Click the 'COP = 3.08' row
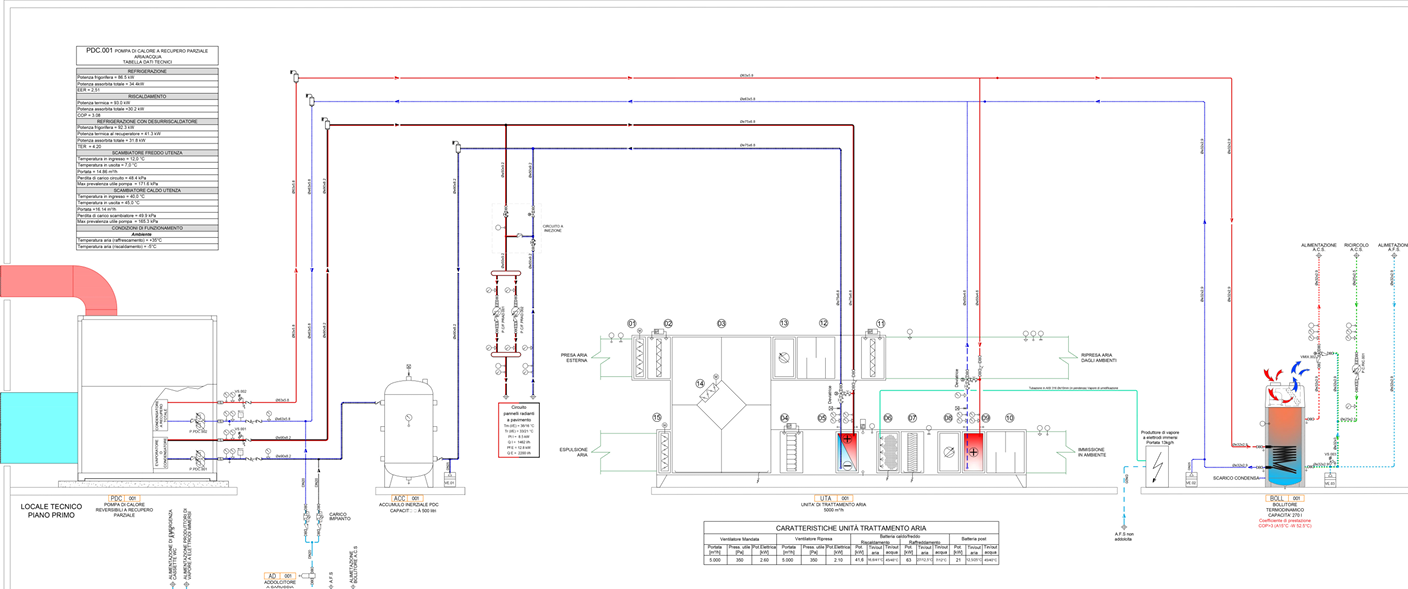Viewport: 1408px width, 589px height. 147,115
